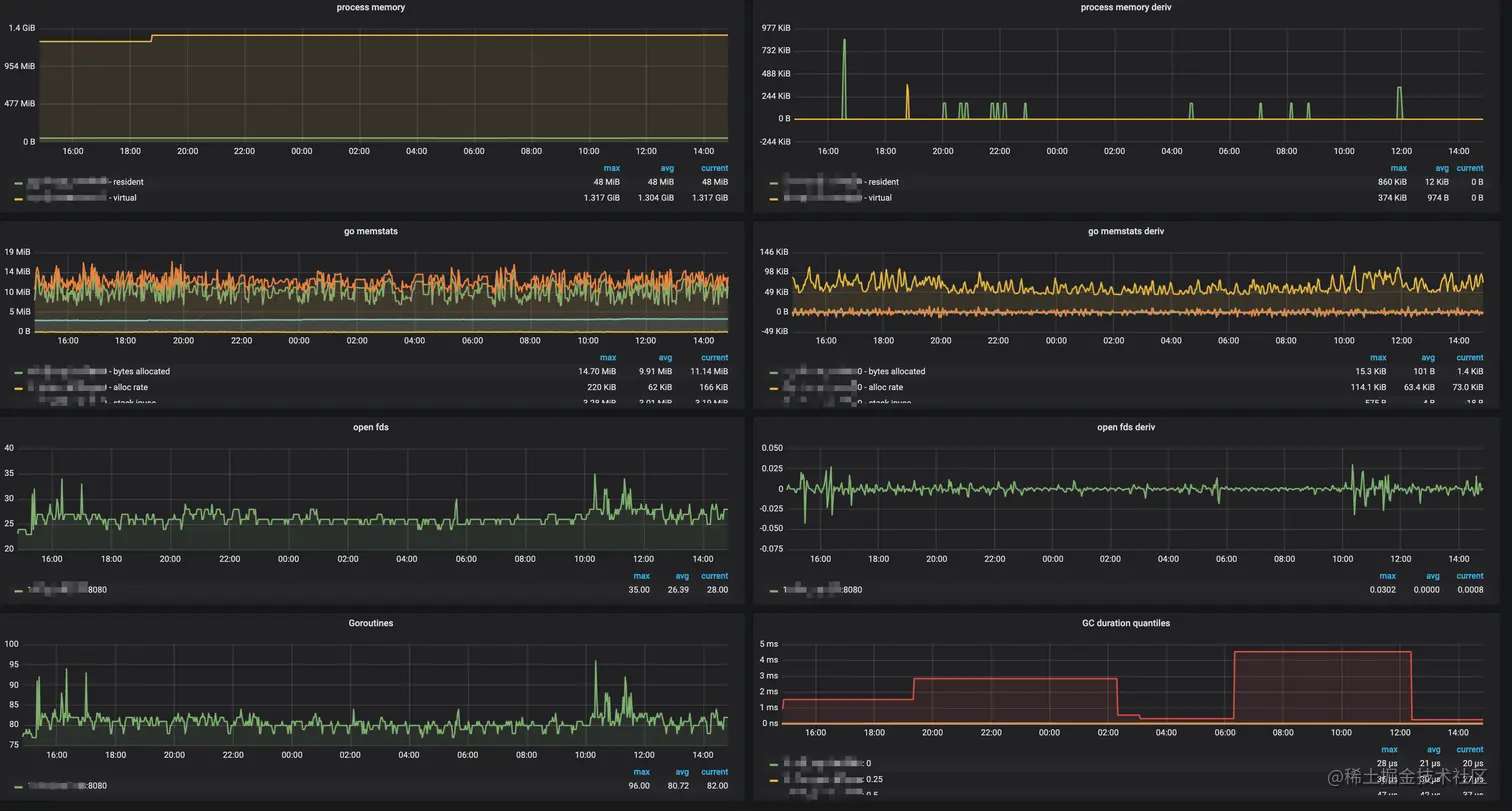Toggle the :8080 series in Goroutines legend
The height and width of the screenshot is (811, 1512).
tap(66, 786)
